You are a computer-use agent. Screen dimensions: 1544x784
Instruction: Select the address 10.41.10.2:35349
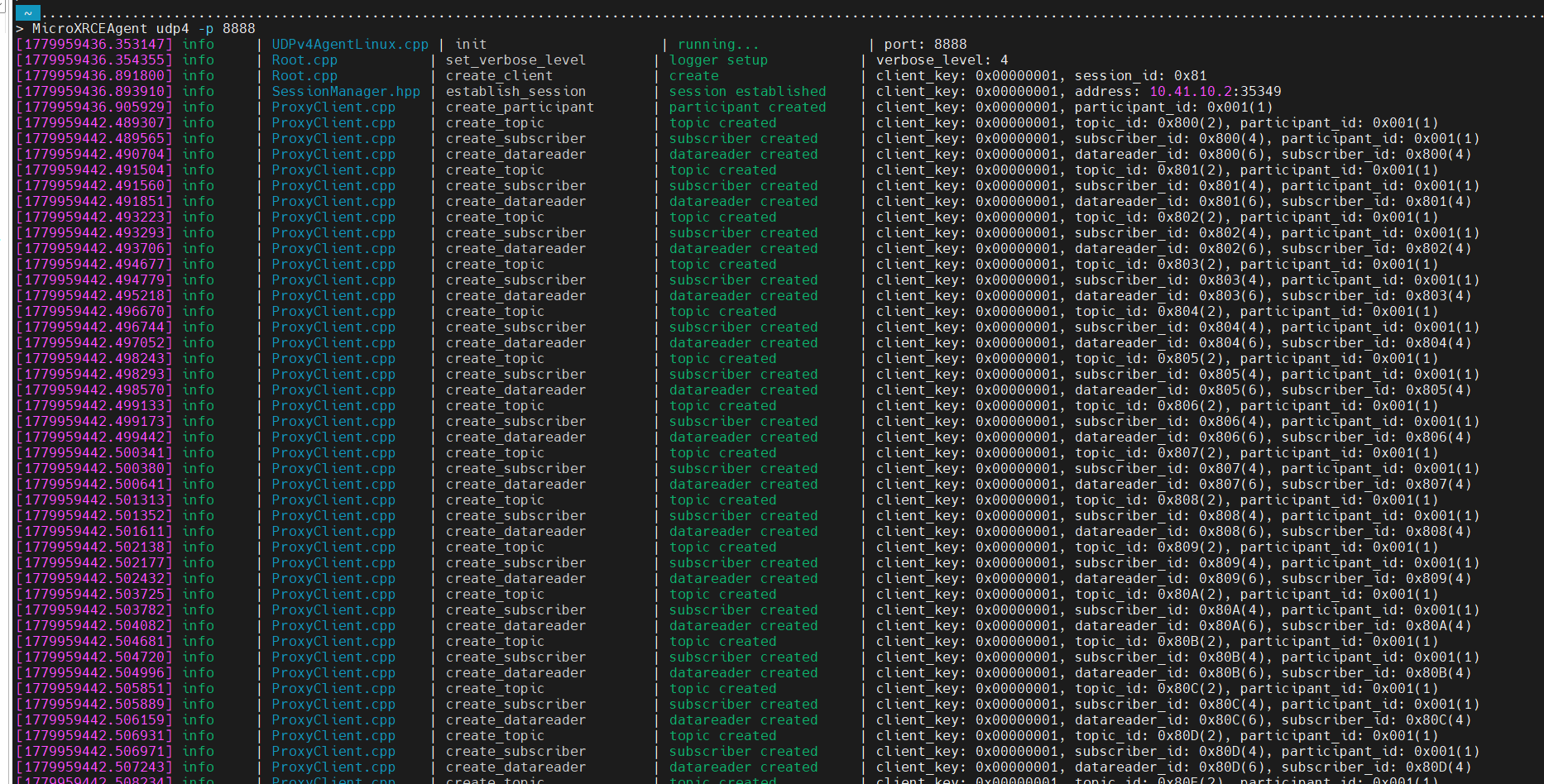pyautogui.click(x=1215, y=91)
